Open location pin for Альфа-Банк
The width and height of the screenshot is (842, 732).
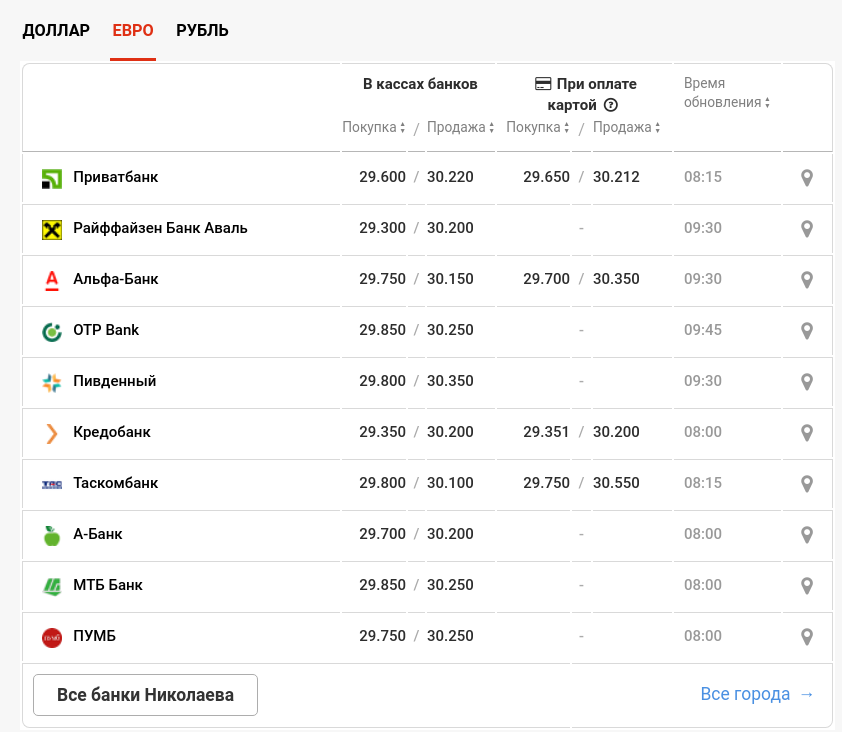coord(807,280)
